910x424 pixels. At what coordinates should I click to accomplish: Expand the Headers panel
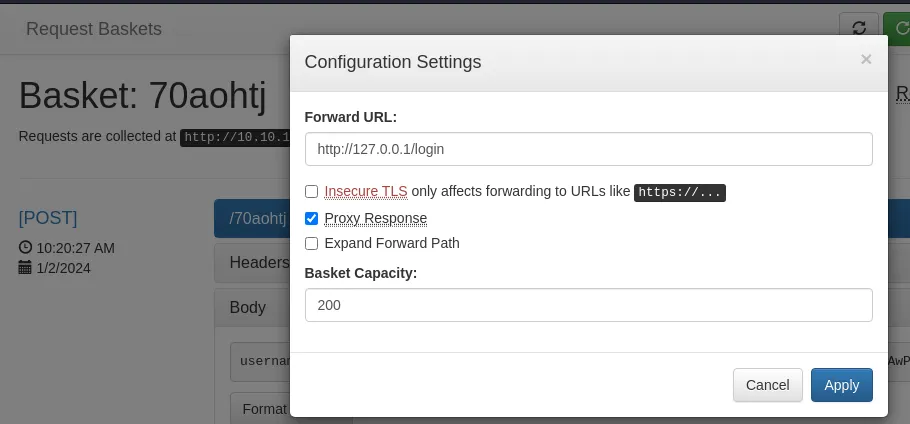pos(252,263)
